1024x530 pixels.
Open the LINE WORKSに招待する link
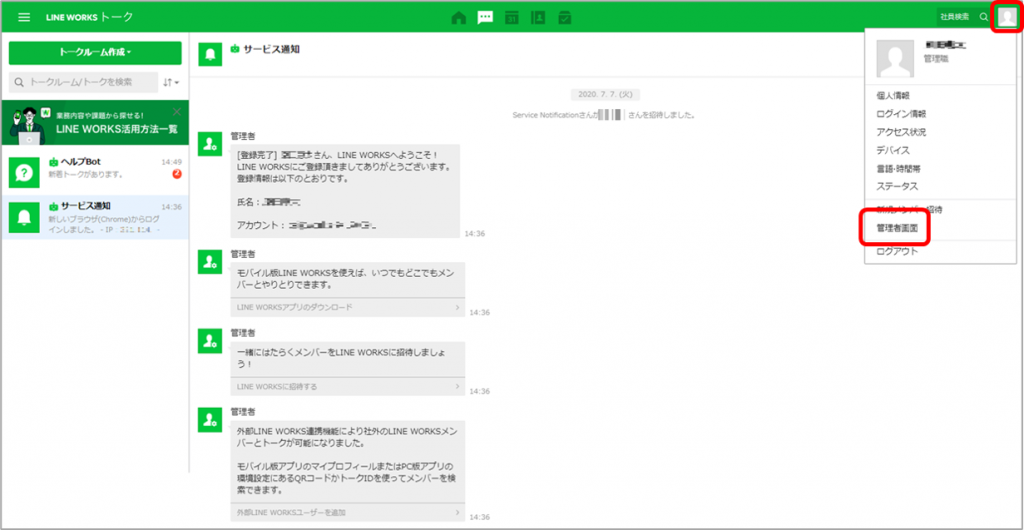tap(347, 386)
